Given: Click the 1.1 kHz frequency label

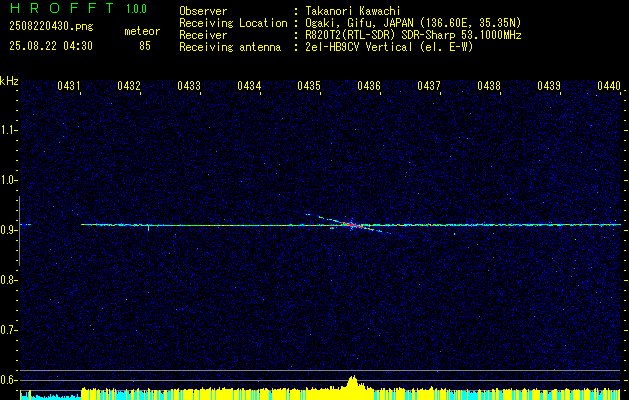Looking at the screenshot, I should click(x=9, y=130).
